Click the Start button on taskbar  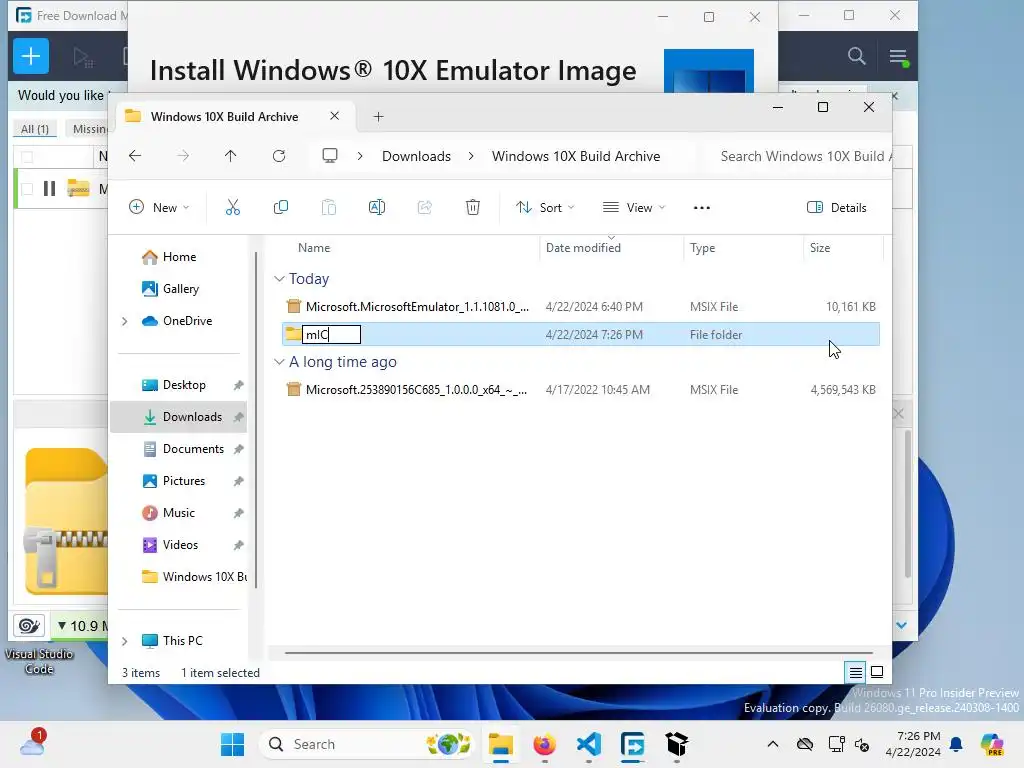(x=232, y=744)
